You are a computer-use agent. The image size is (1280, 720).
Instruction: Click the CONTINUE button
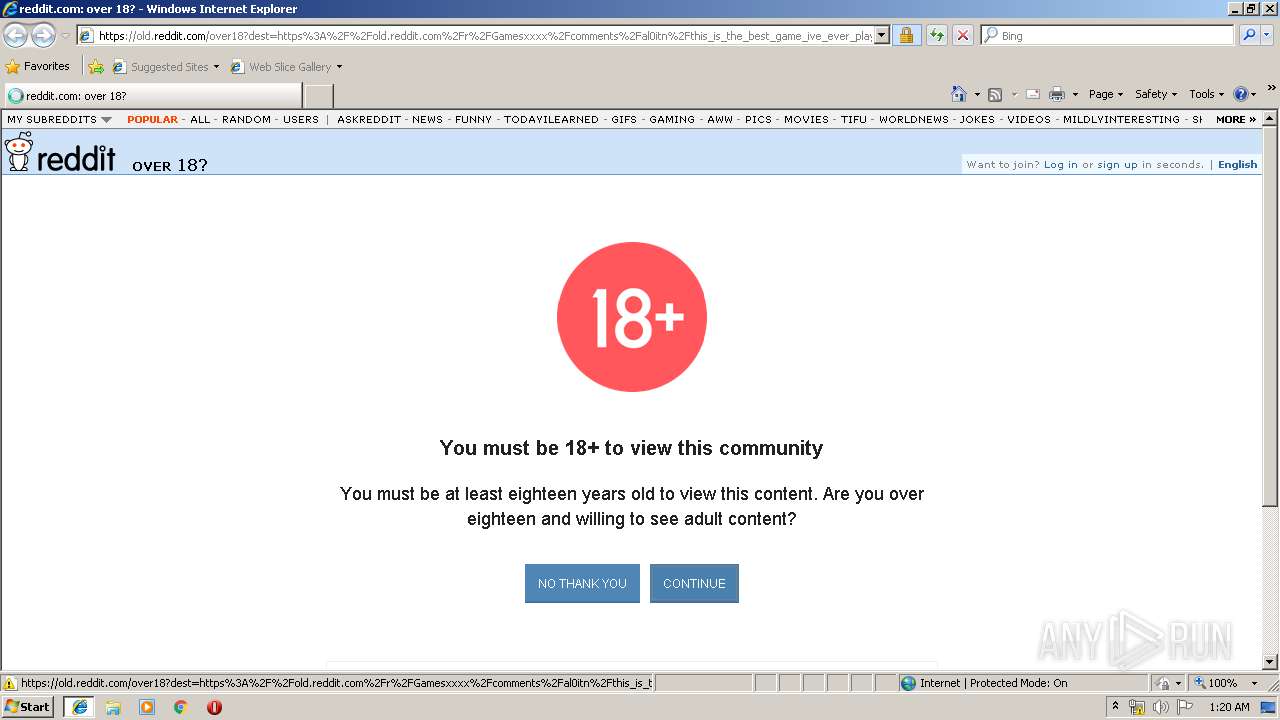(x=694, y=583)
